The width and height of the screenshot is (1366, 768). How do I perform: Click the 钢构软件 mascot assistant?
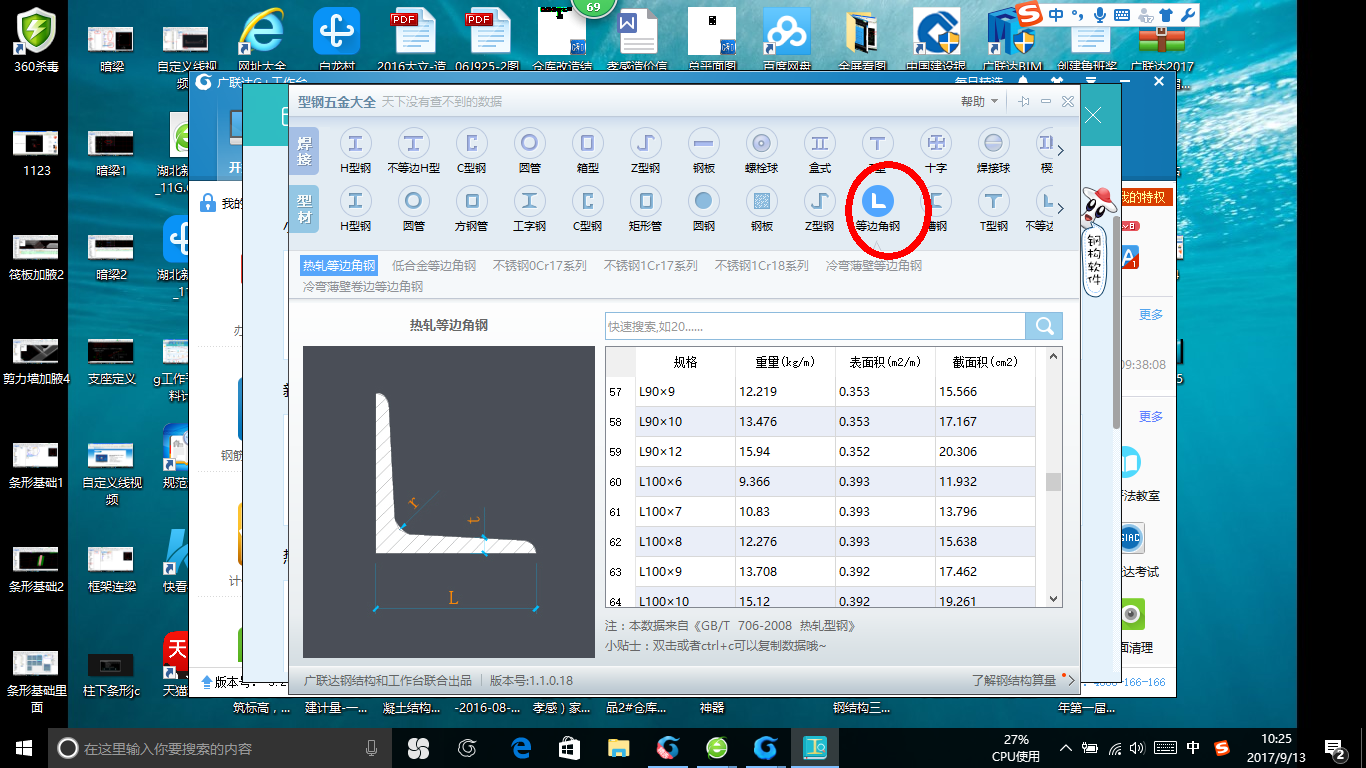click(x=1096, y=241)
